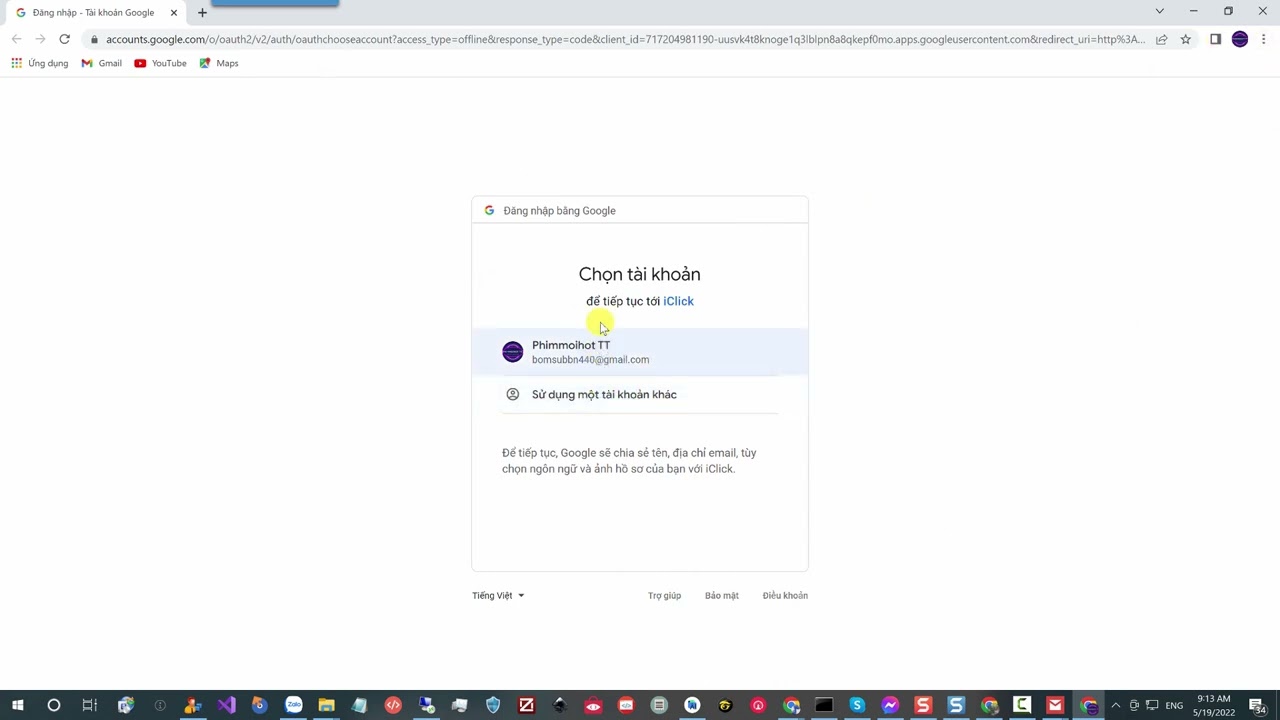The height and width of the screenshot is (720, 1280).
Task: Open Camtasia from the taskbar
Action: tap(1022, 705)
